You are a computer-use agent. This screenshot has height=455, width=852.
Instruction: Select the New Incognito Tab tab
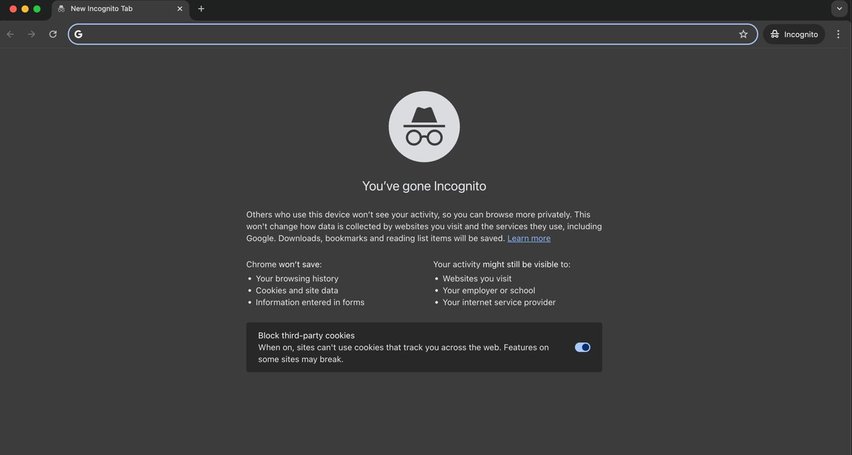click(x=121, y=9)
